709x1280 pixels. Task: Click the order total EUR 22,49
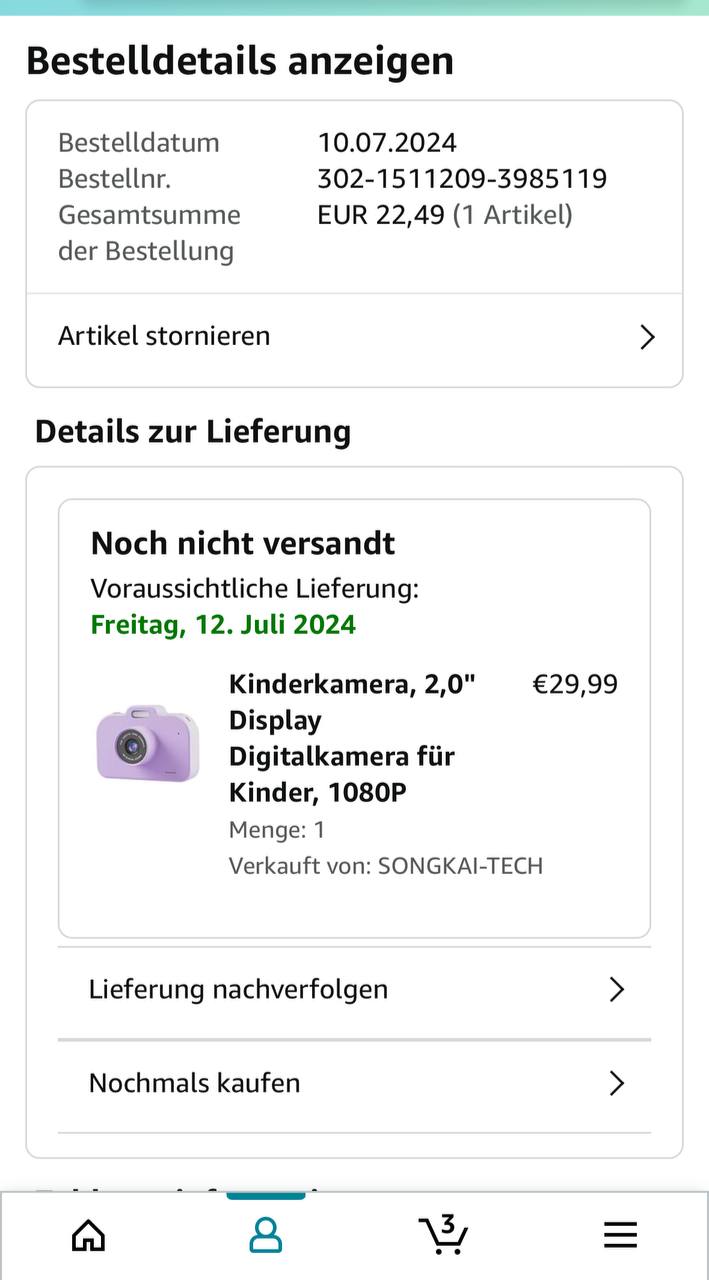pyautogui.click(x=381, y=215)
